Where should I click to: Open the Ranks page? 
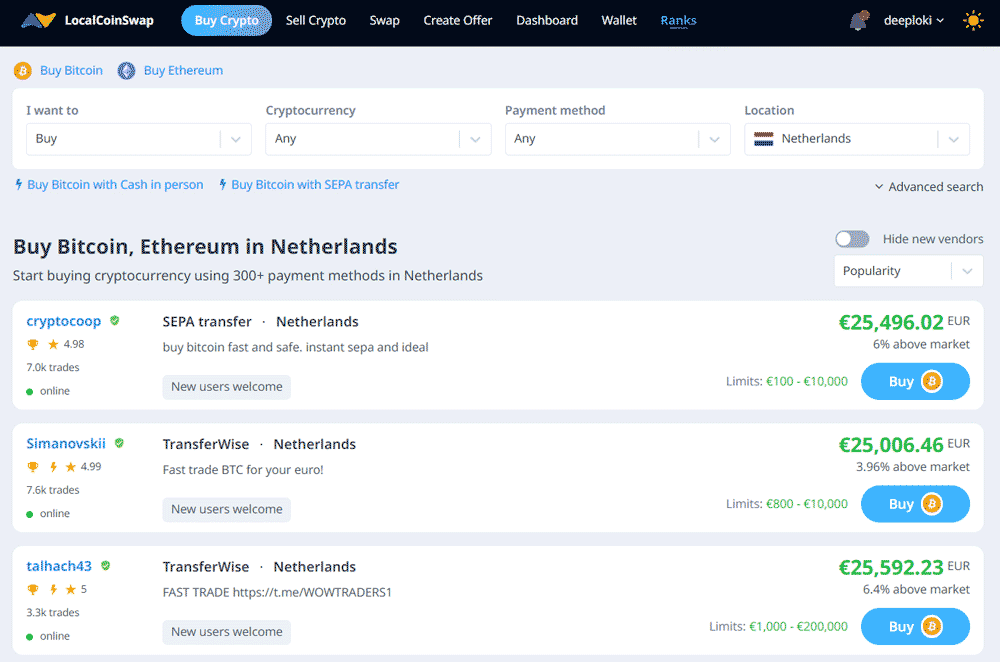(679, 20)
